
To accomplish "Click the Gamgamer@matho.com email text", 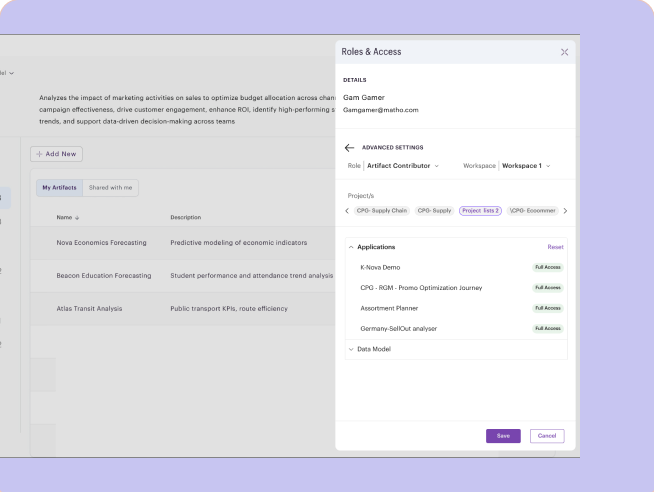I will click(380, 110).
